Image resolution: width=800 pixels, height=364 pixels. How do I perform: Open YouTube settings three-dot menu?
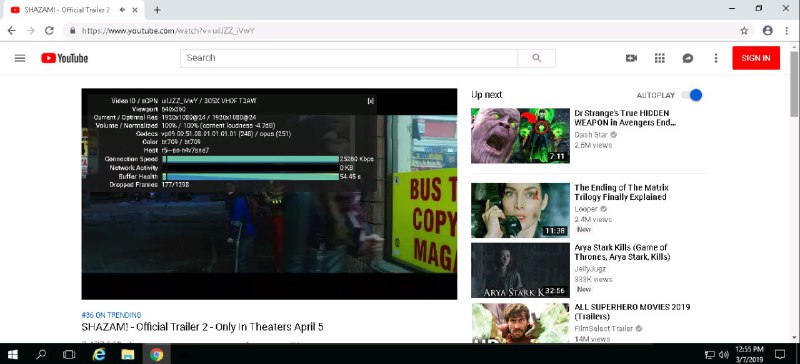(716, 58)
